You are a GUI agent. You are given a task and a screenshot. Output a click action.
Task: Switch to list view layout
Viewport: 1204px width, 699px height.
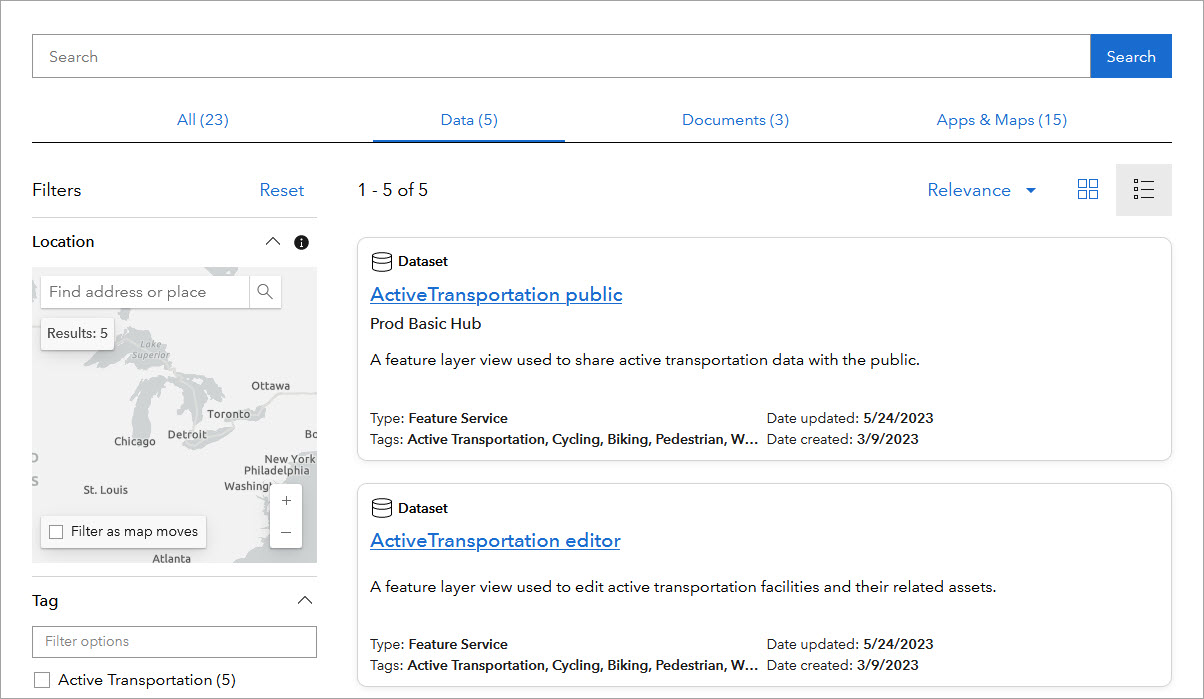point(1144,190)
